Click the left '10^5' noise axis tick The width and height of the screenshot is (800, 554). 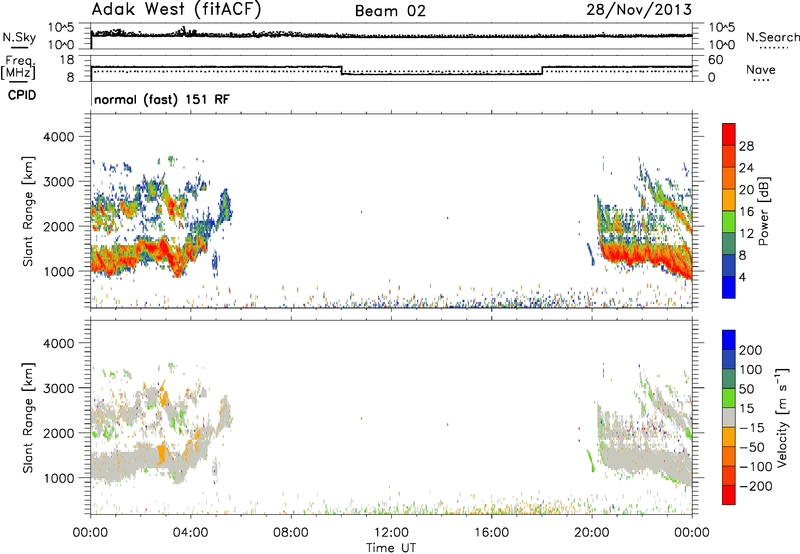(61, 28)
